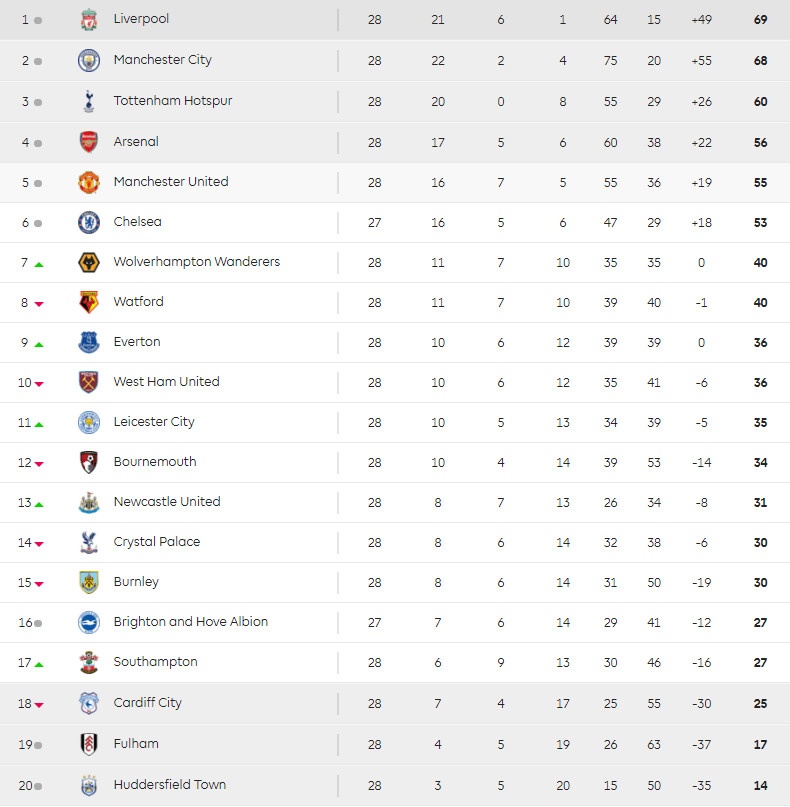
Task: Click the Liverpool club crest
Action: [89, 20]
